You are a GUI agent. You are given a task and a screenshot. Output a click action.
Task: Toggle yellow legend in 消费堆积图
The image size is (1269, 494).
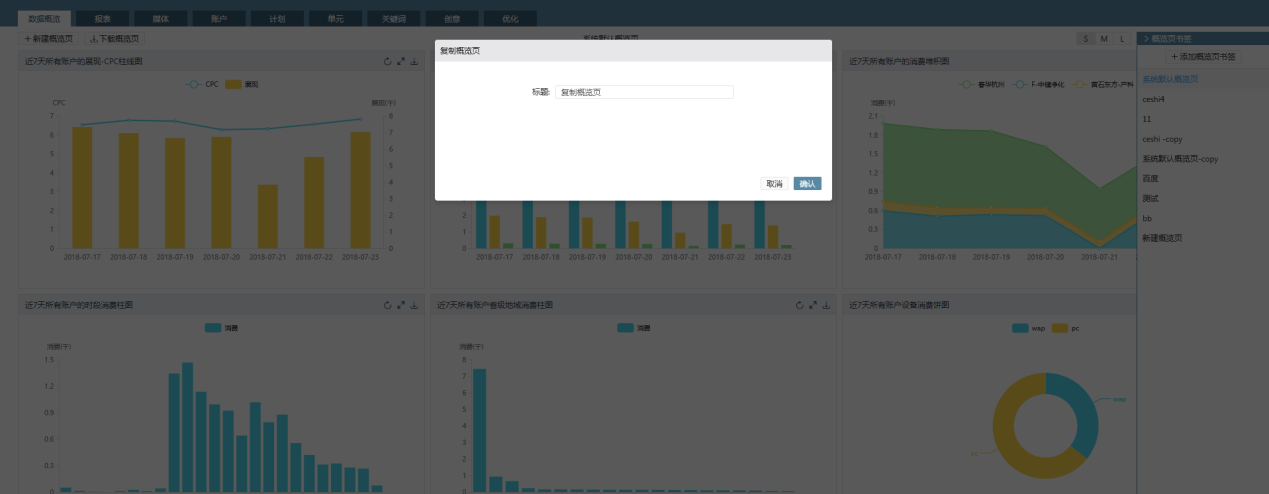[x=1103, y=85]
